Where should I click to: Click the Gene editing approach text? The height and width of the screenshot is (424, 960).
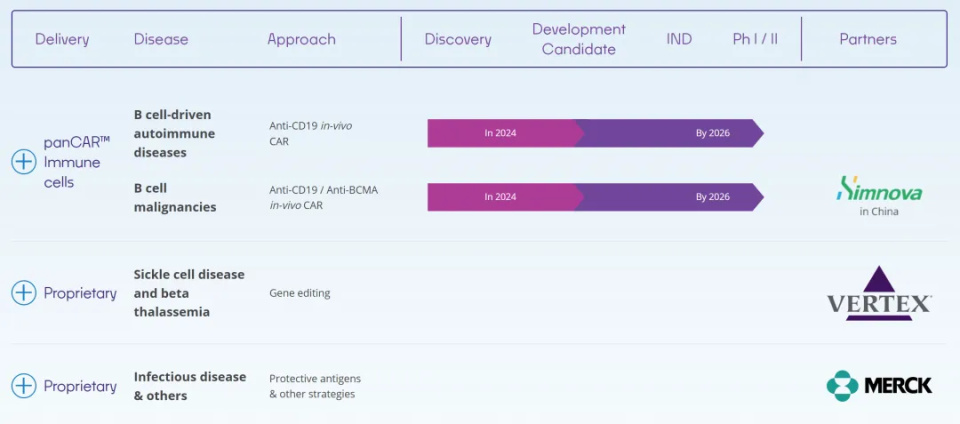click(x=300, y=293)
